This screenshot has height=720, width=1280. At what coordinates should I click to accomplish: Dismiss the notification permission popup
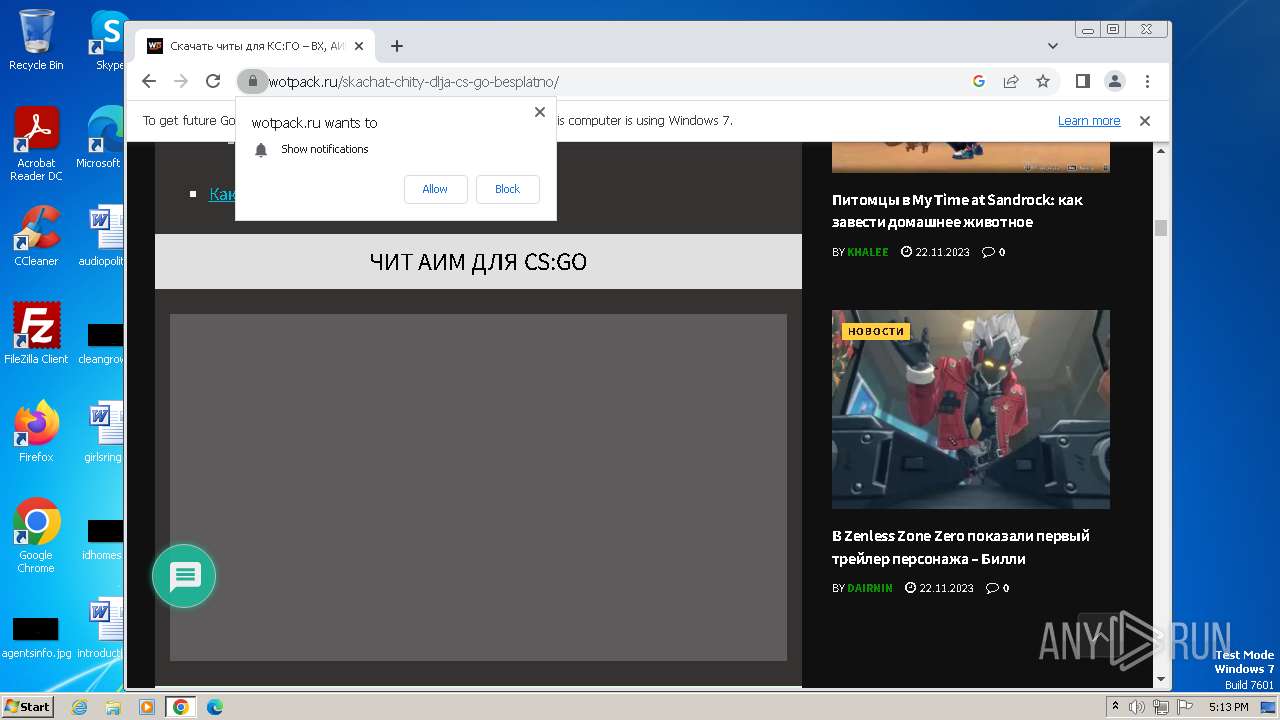click(540, 112)
